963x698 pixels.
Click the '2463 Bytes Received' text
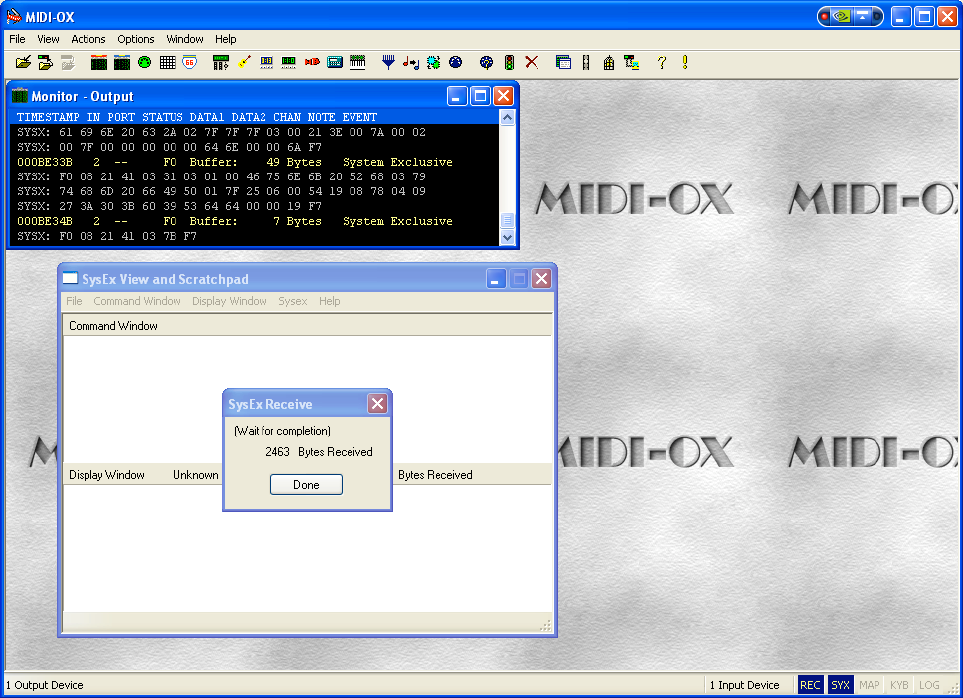pos(319,452)
